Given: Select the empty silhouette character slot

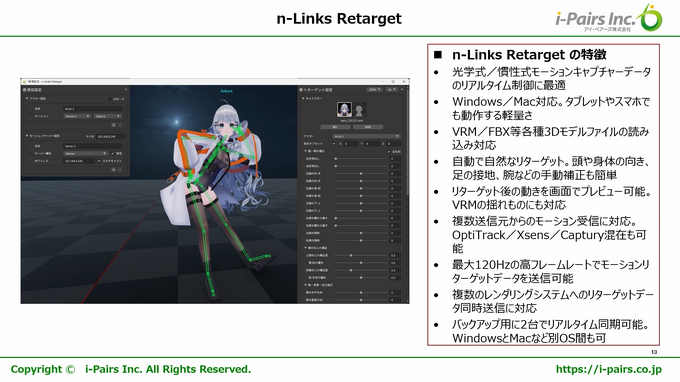Looking at the screenshot, I should (x=359, y=109).
